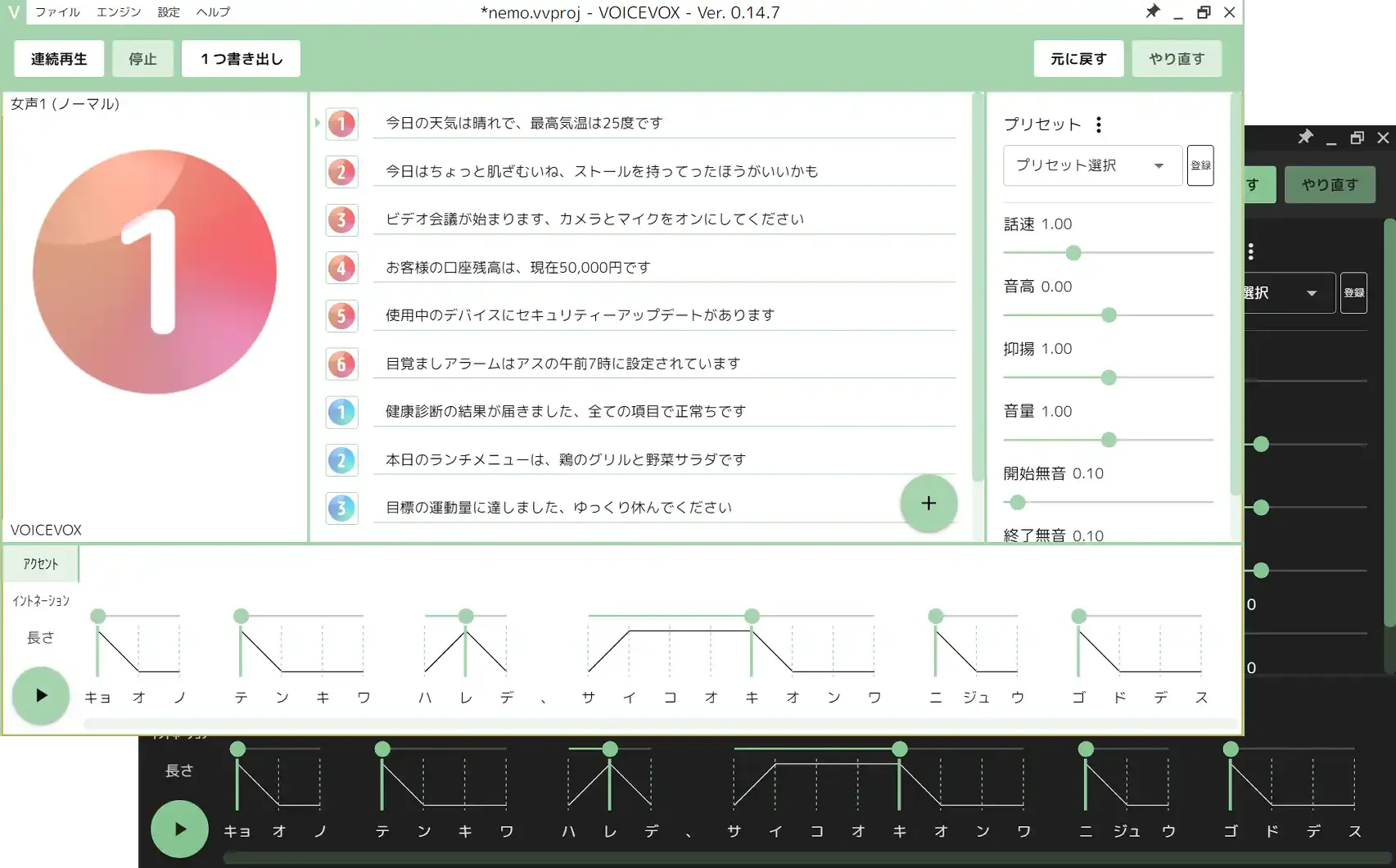Click the accent panel horizontal scrollbar
This screenshot has height=868, width=1396.
660,724
